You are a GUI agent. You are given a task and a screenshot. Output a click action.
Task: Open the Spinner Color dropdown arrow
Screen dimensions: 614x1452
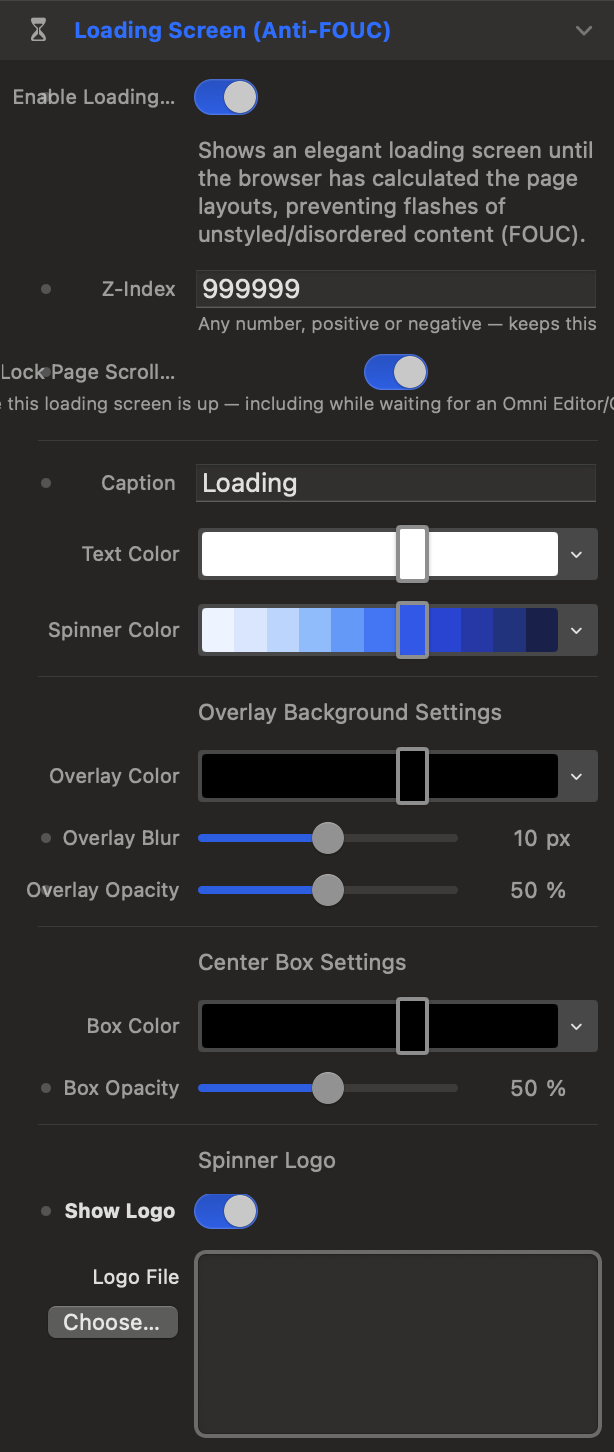pos(576,630)
